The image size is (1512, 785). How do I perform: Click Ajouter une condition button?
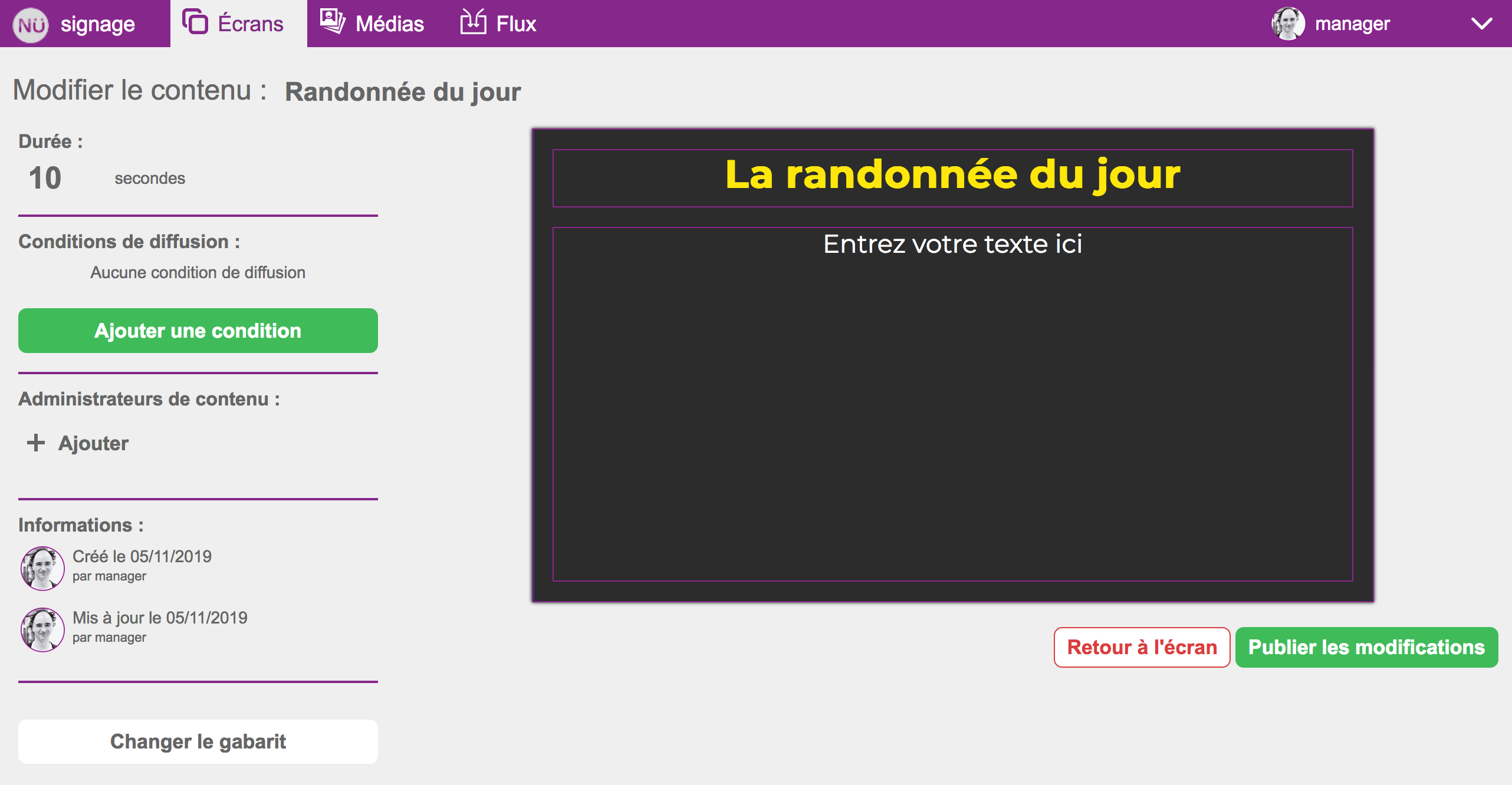tap(198, 331)
